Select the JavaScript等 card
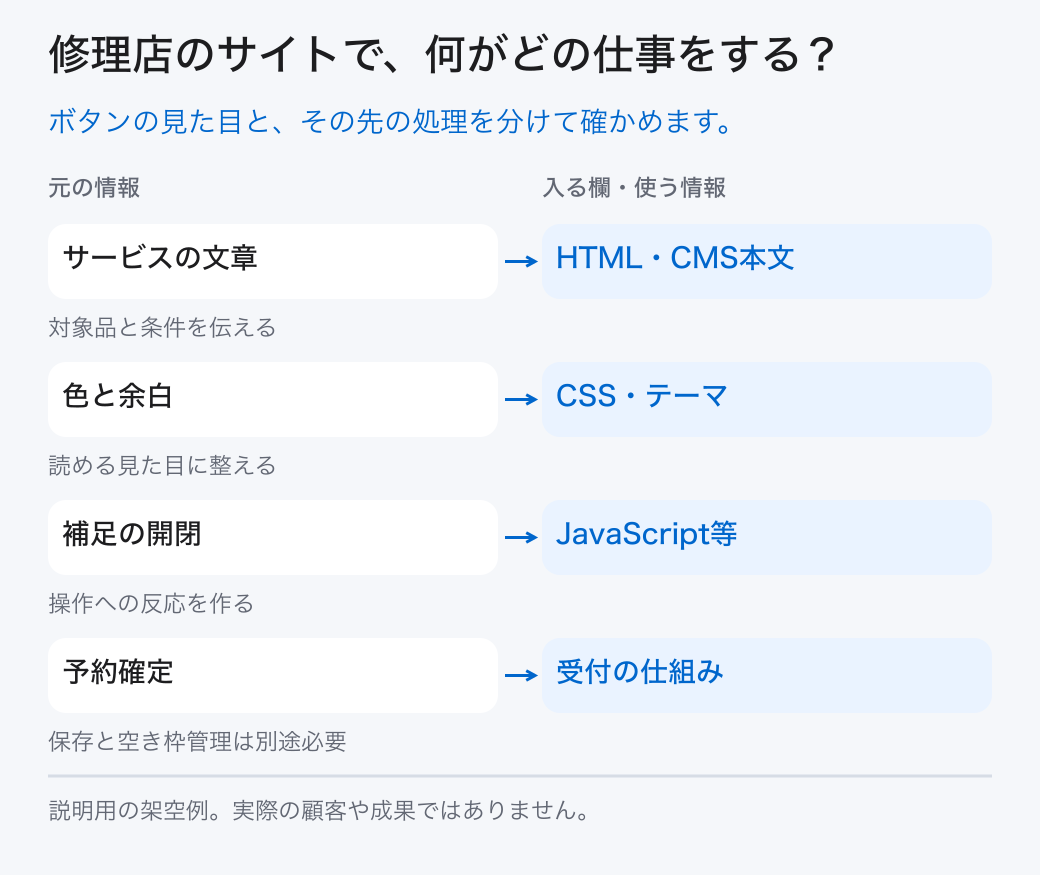The image size is (1040, 875). coord(767,537)
